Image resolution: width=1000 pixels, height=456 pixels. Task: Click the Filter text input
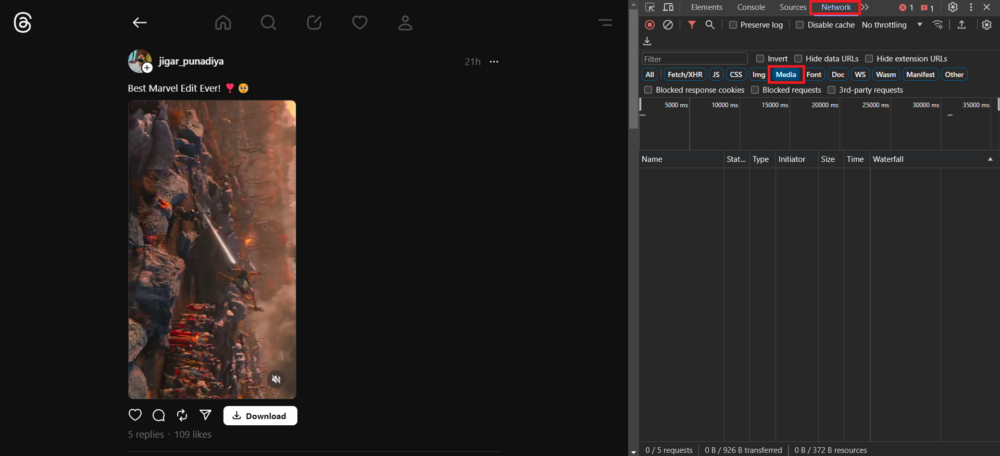tap(695, 59)
